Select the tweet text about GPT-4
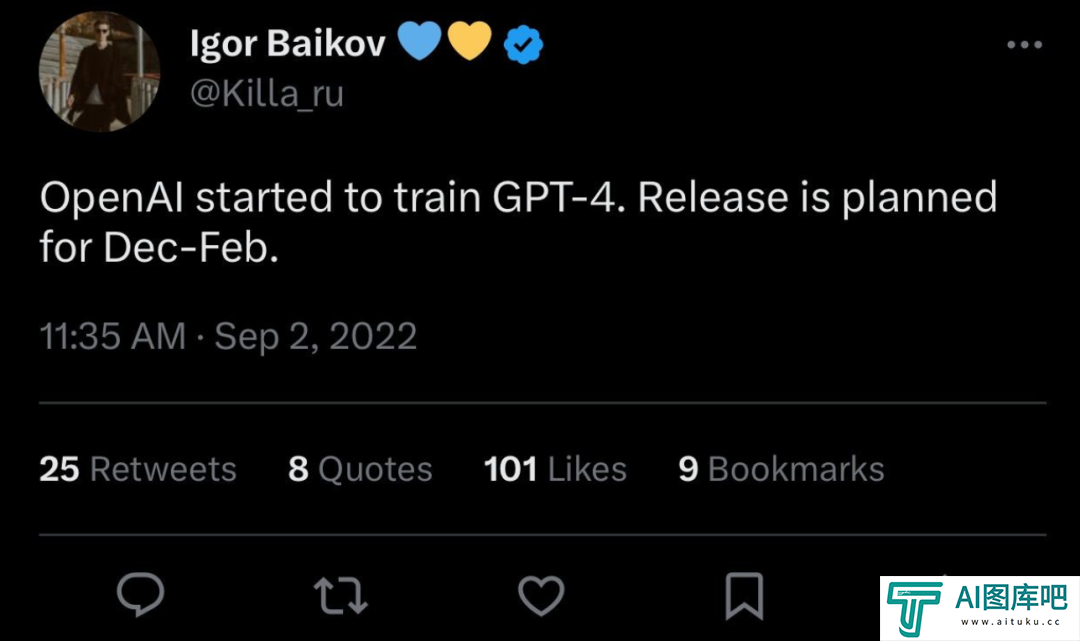The width and height of the screenshot is (1080, 641). tap(518, 222)
